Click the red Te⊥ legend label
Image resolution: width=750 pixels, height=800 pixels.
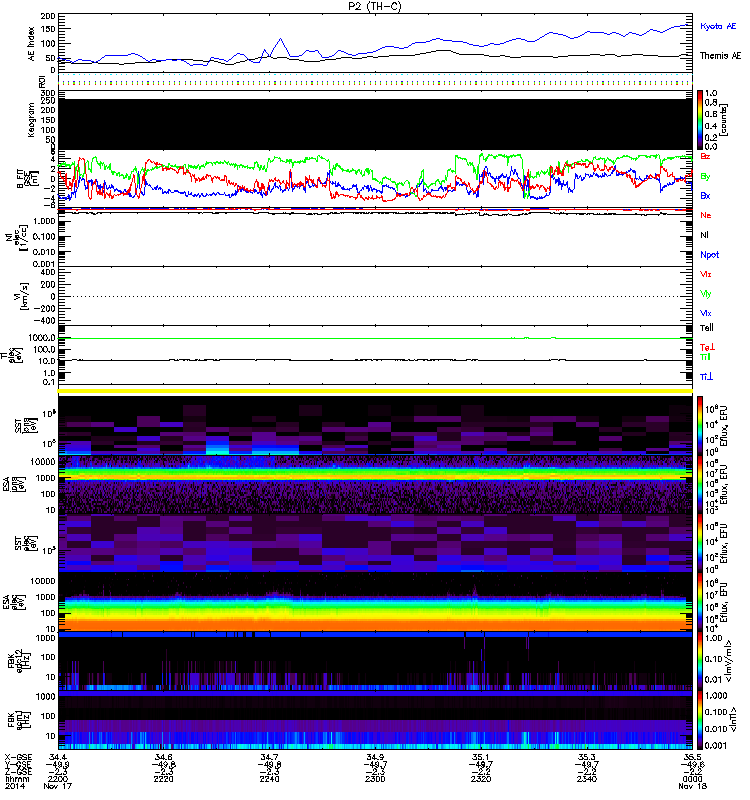pos(707,347)
